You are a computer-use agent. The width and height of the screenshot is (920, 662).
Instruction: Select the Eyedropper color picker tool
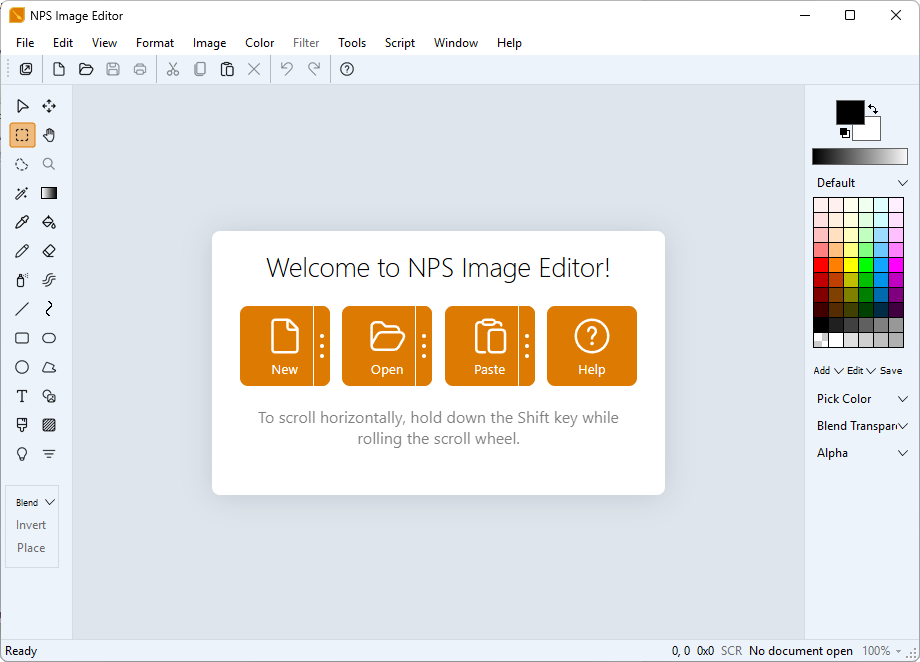tap(22, 222)
